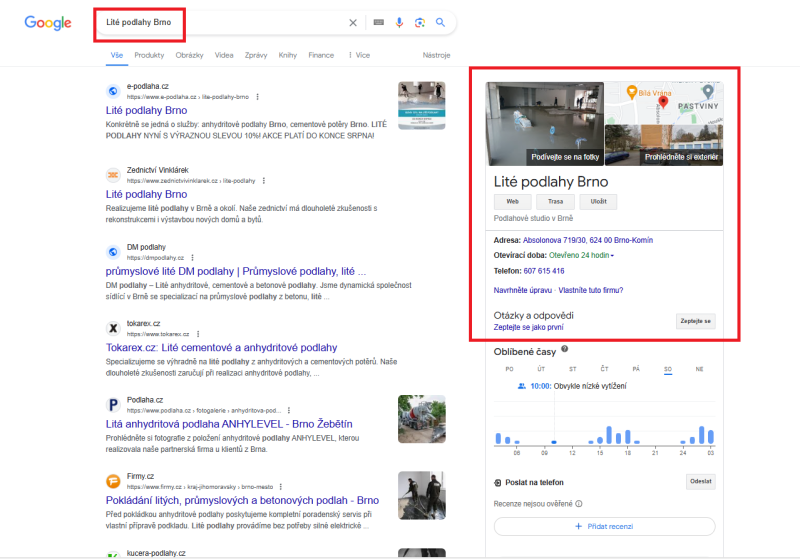
Task: Click the Zednictví Vinklárek favicon
Action: (x=113, y=175)
